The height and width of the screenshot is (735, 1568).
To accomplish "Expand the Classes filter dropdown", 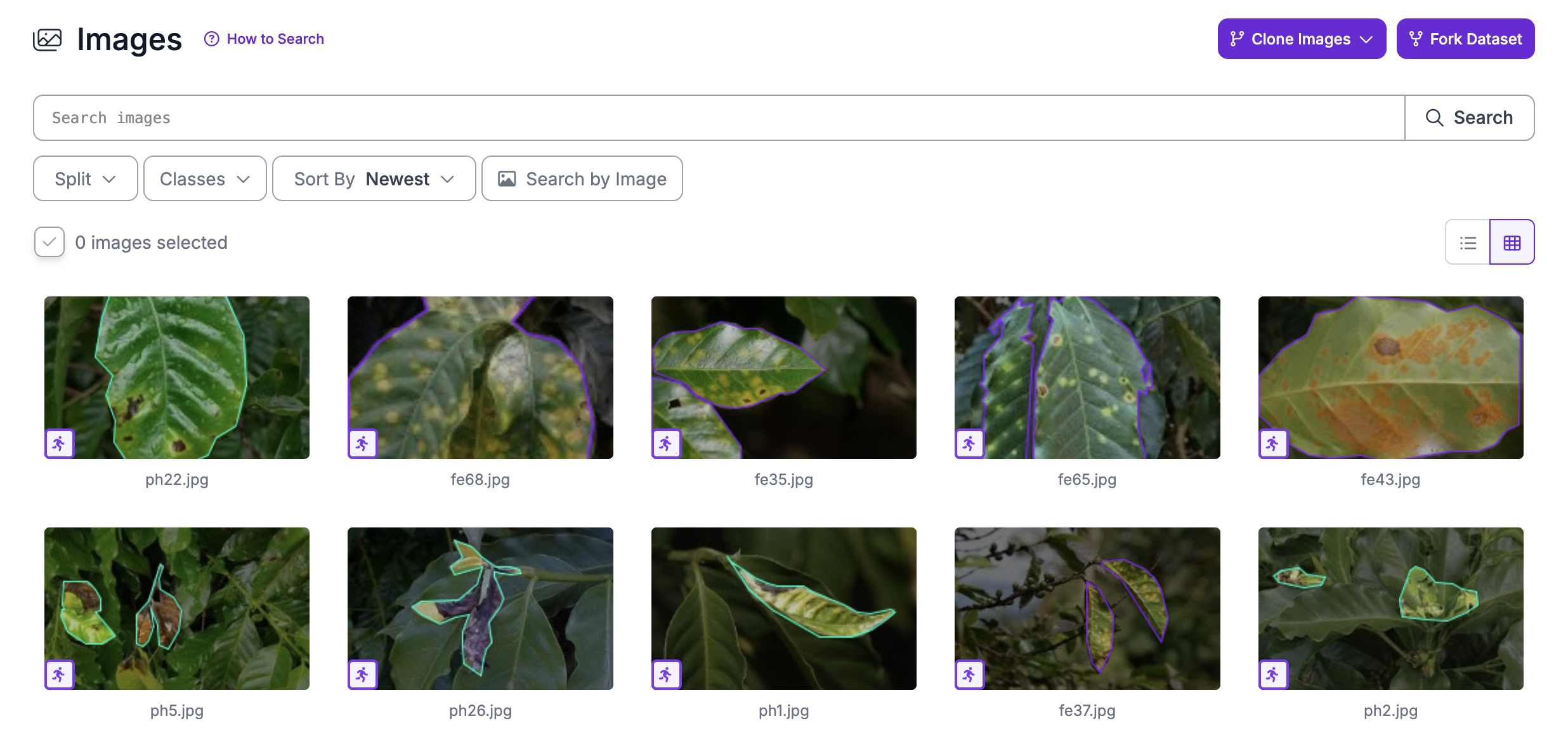I will point(204,178).
